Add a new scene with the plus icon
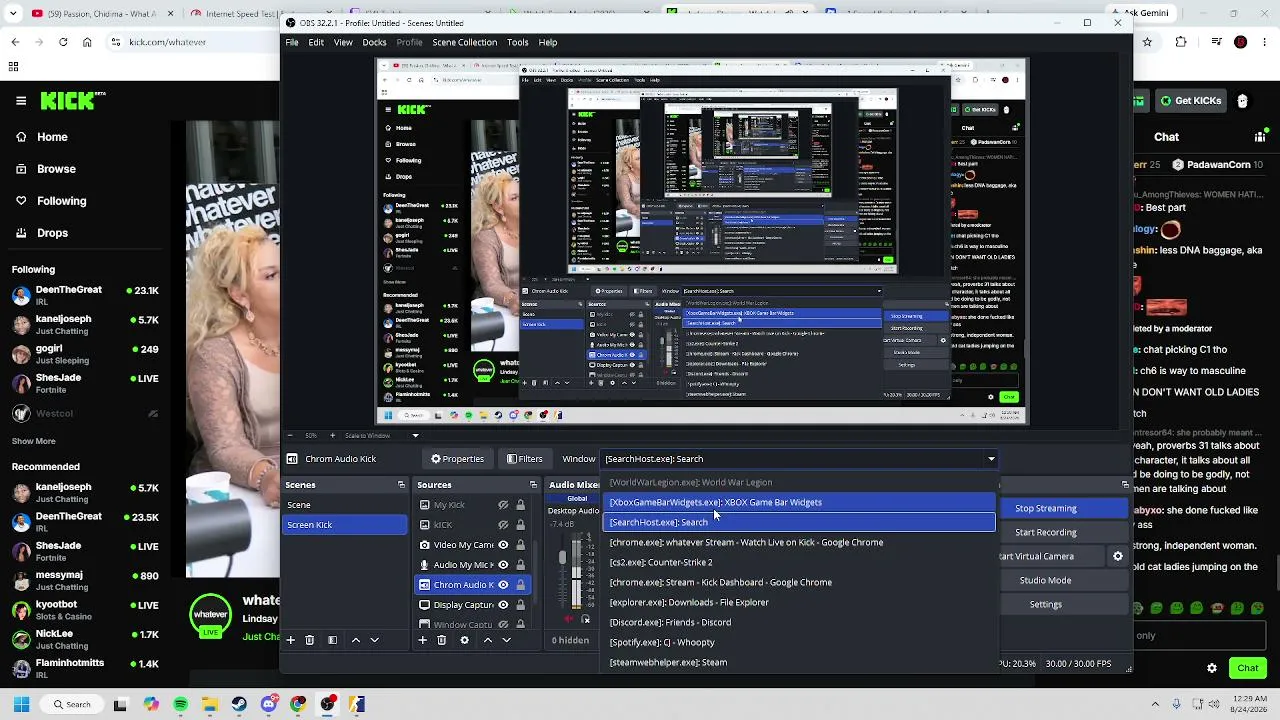 coord(291,640)
